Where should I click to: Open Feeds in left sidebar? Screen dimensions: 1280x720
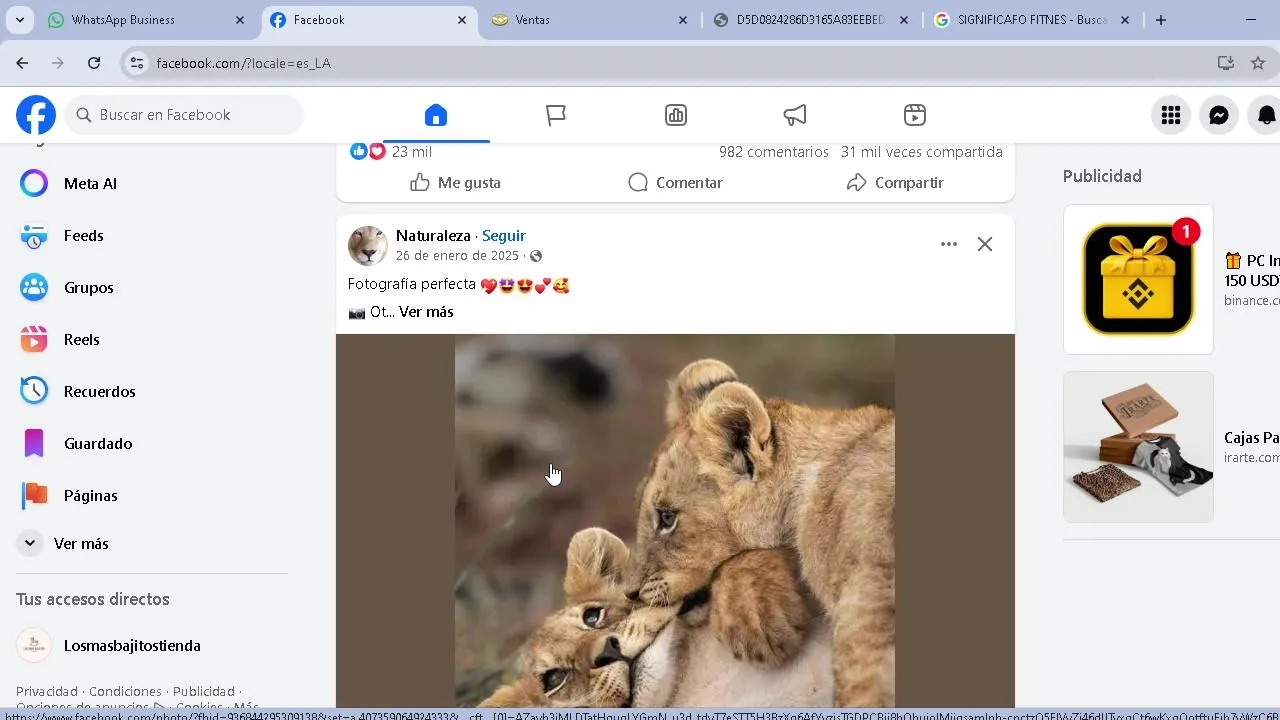point(152,236)
